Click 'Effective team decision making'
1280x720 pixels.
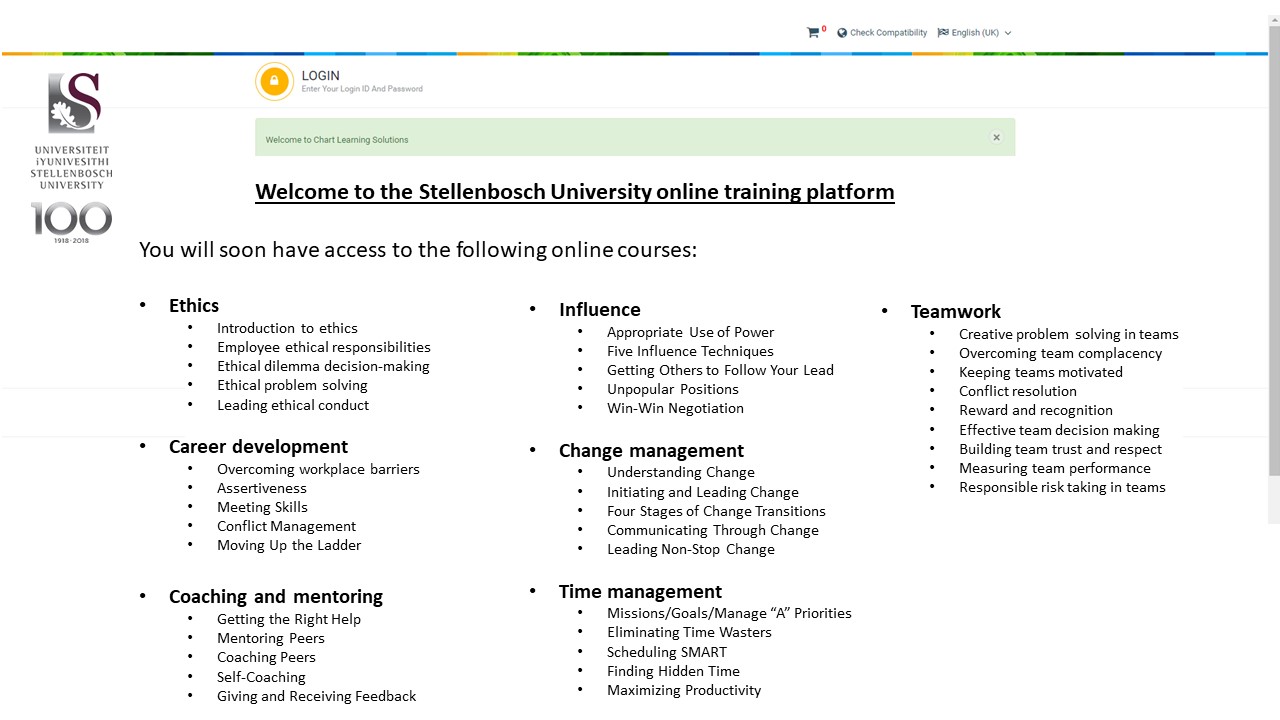pyautogui.click(x=1059, y=430)
